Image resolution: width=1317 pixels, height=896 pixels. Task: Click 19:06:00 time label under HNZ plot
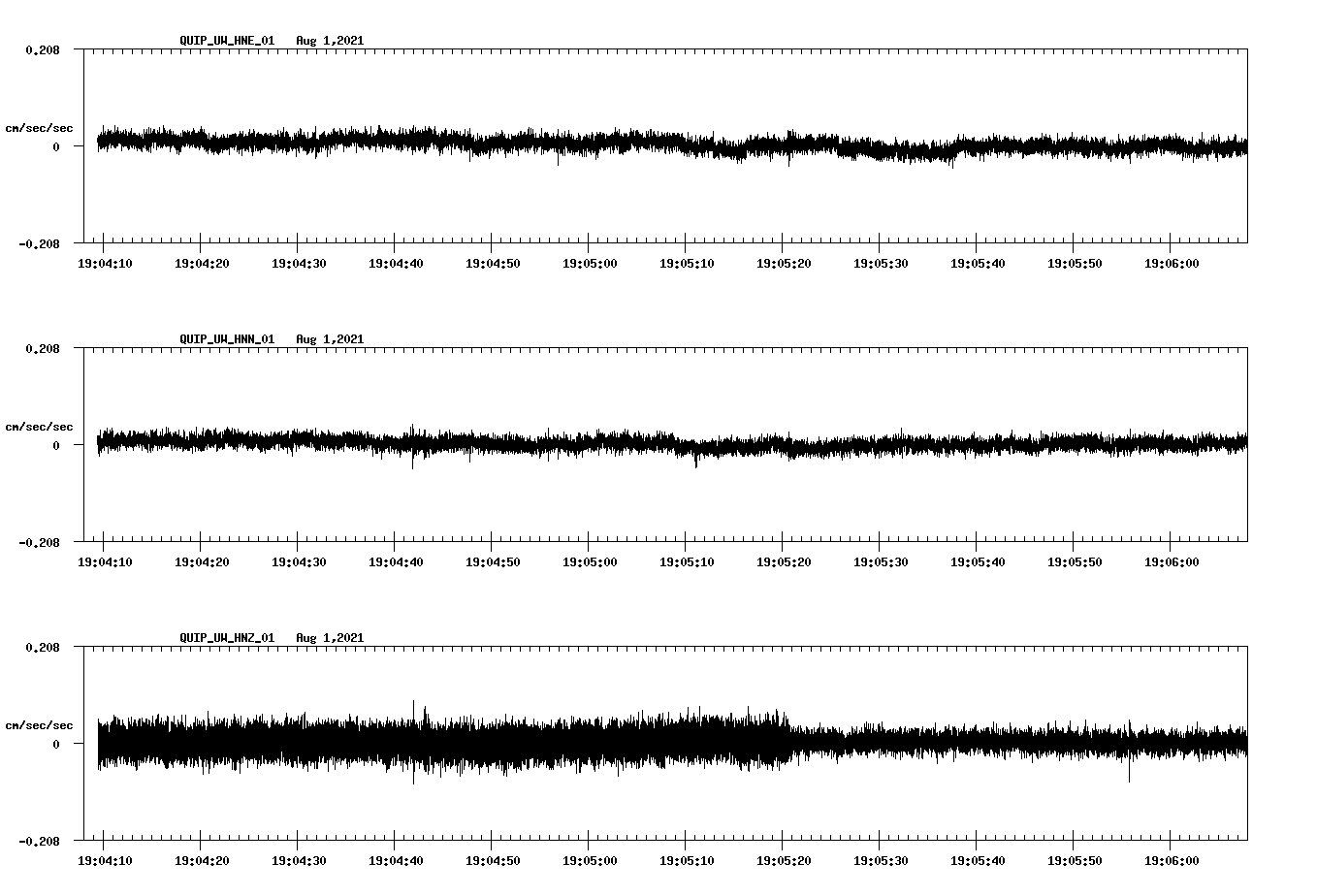pyautogui.click(x=1172, y=860)
